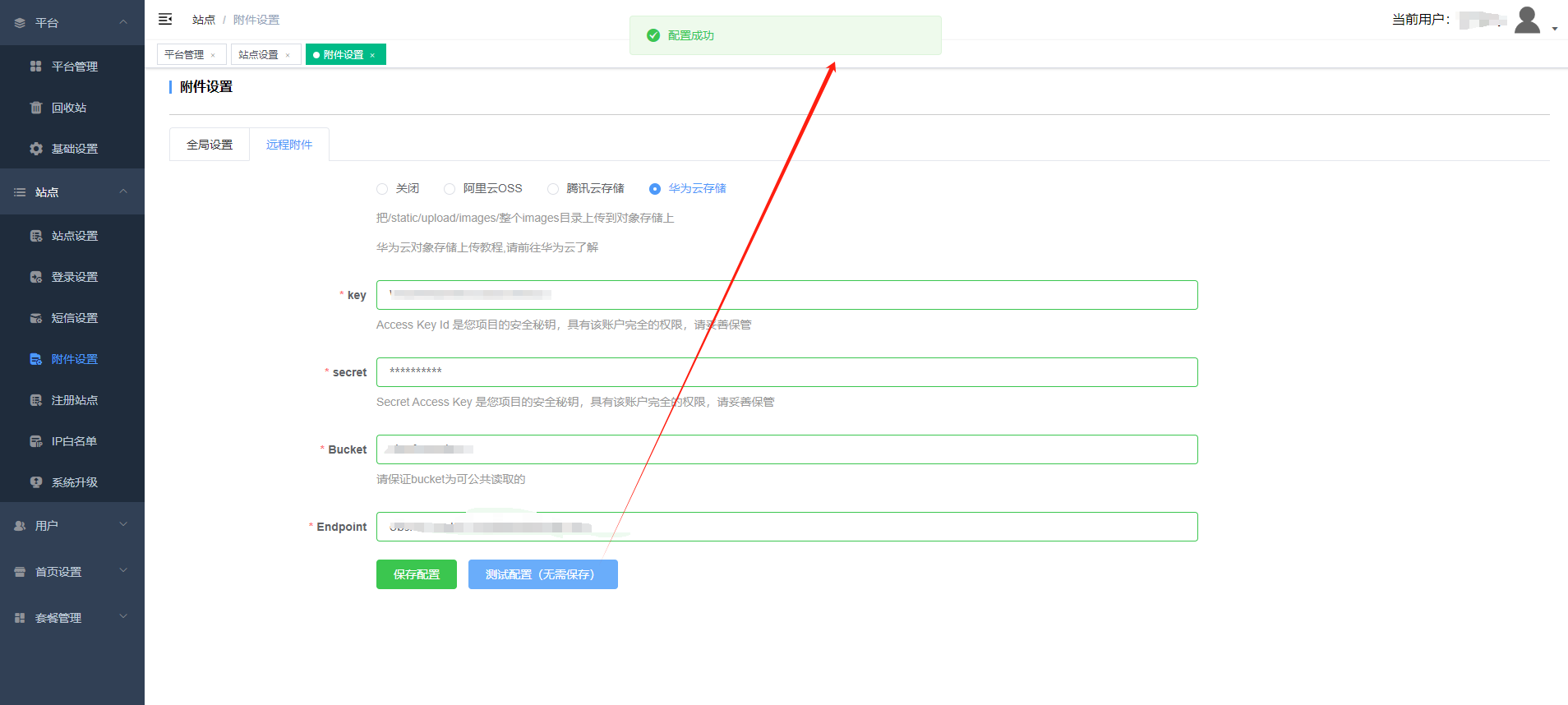This screenshot has width=1568, height=705.
Task: Click the 登录设置 sidebar icon
Action: click(35, 277)
